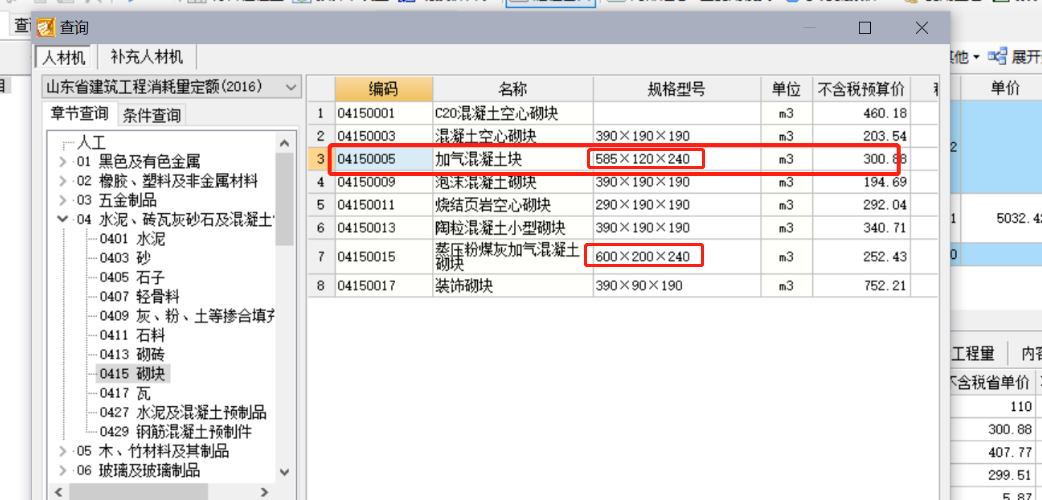Select row code 04150001

(383, 113)
